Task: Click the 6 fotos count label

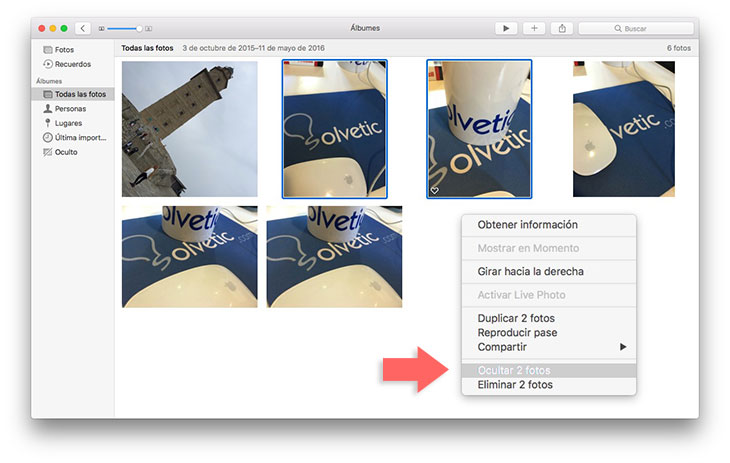Action: (x=679, y=48)
